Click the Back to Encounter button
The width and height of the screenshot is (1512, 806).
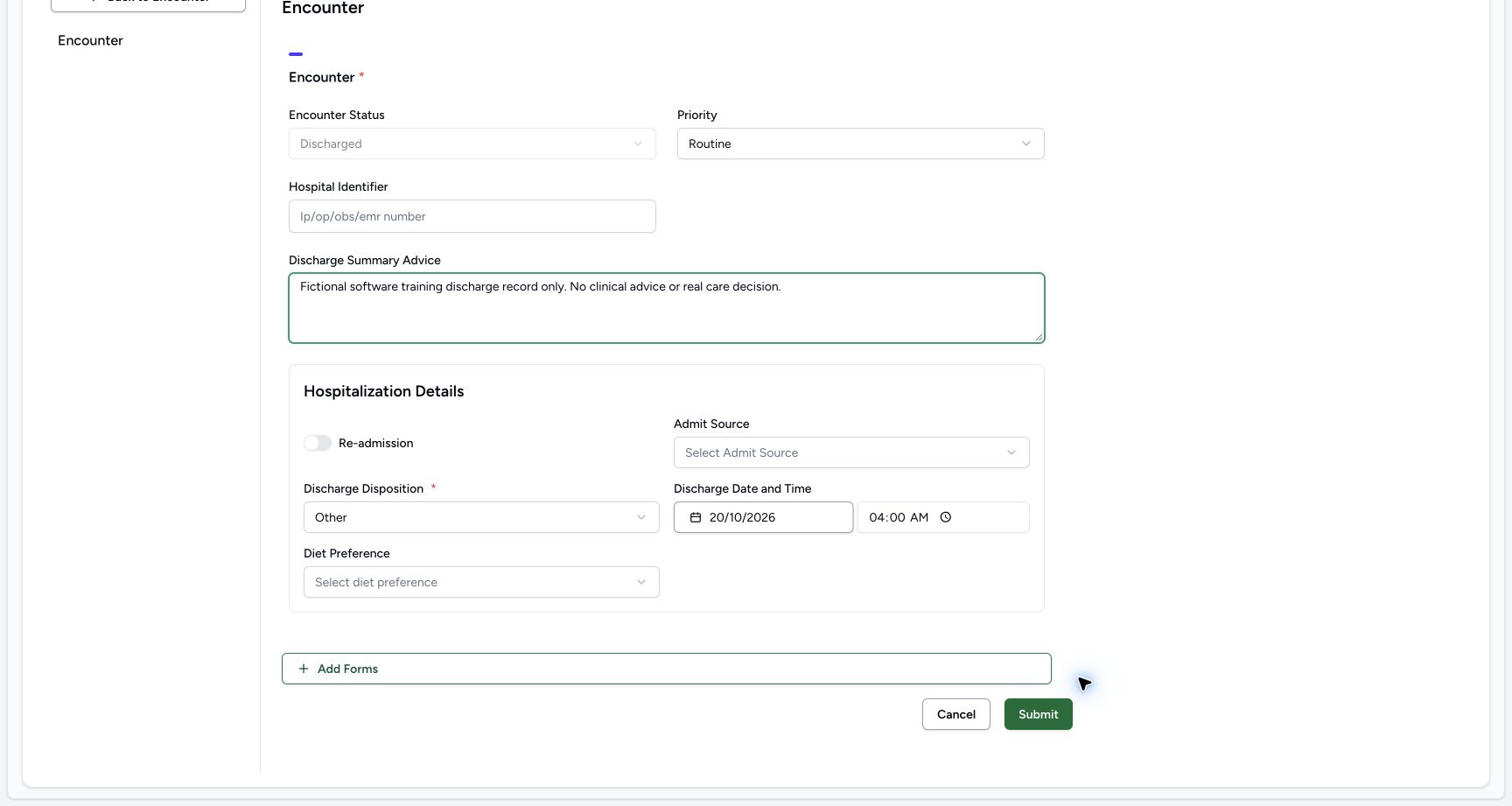(x=148, y=4)
